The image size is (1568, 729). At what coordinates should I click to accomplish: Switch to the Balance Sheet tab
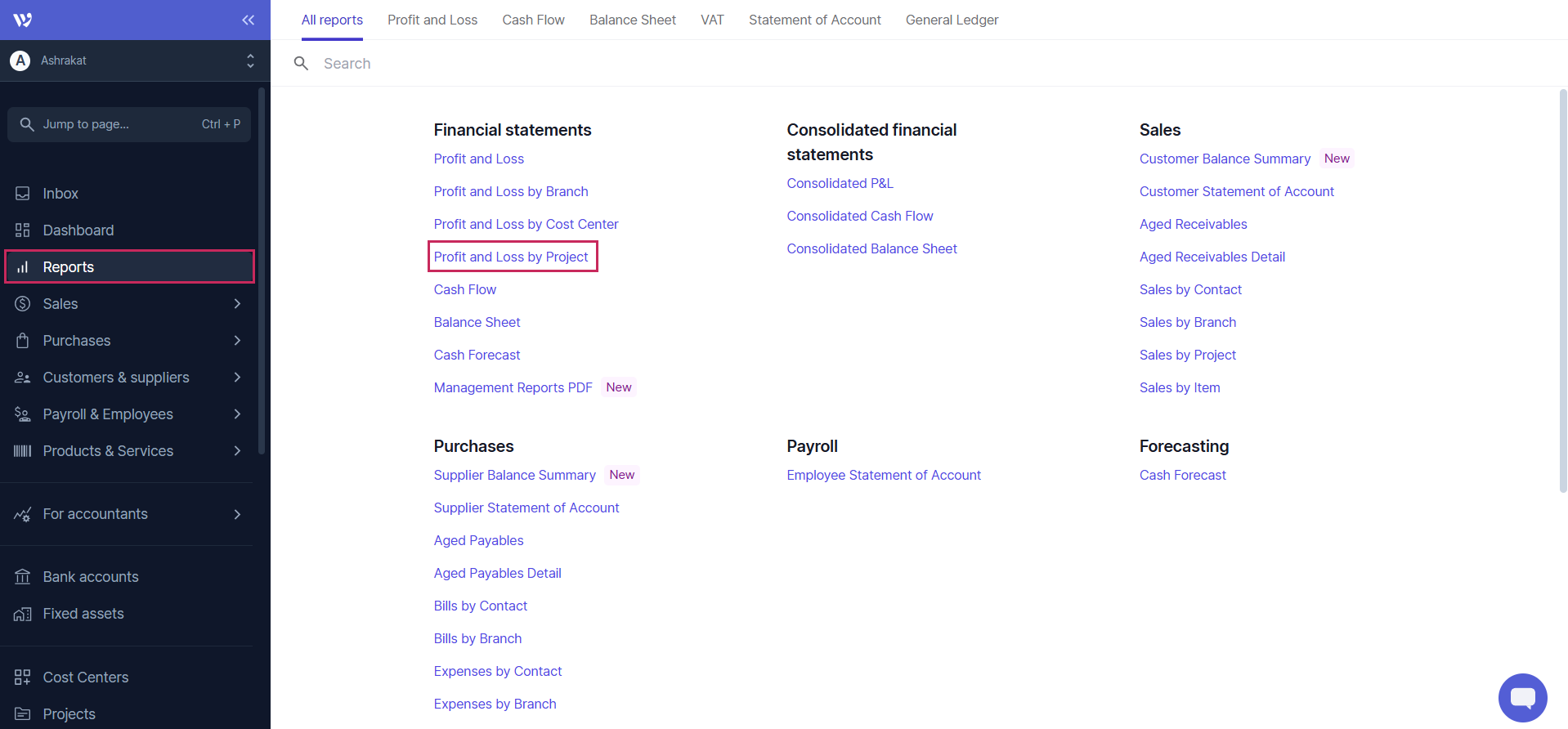pyautogui.click(x=632, y=20)
